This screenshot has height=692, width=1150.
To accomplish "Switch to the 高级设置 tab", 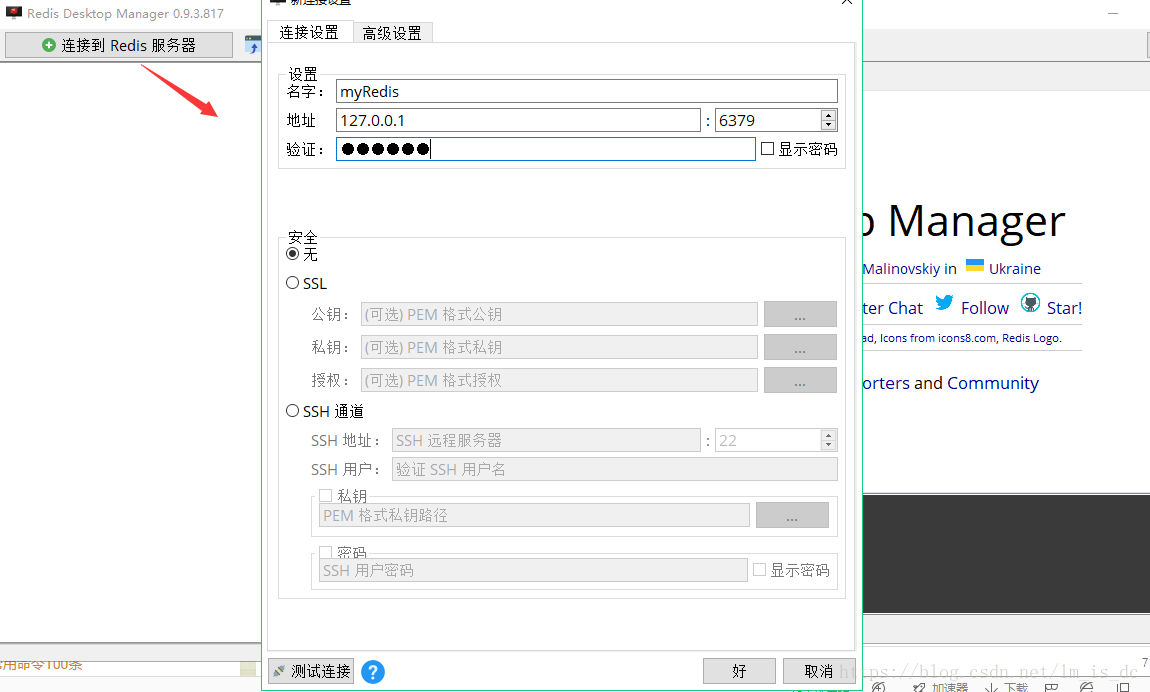I will coord(392,33).
